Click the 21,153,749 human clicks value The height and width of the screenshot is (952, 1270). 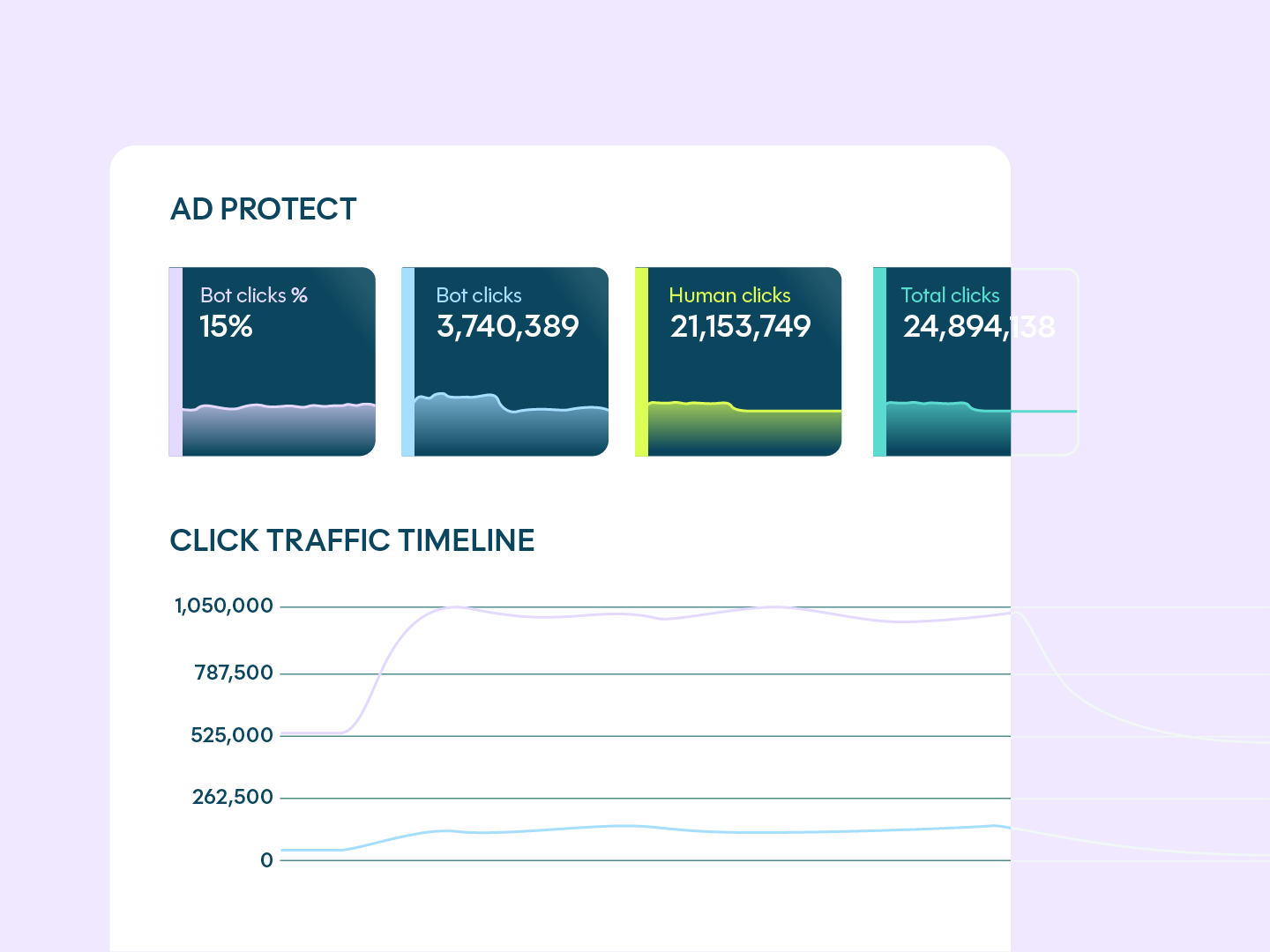(x=740, y=327)
